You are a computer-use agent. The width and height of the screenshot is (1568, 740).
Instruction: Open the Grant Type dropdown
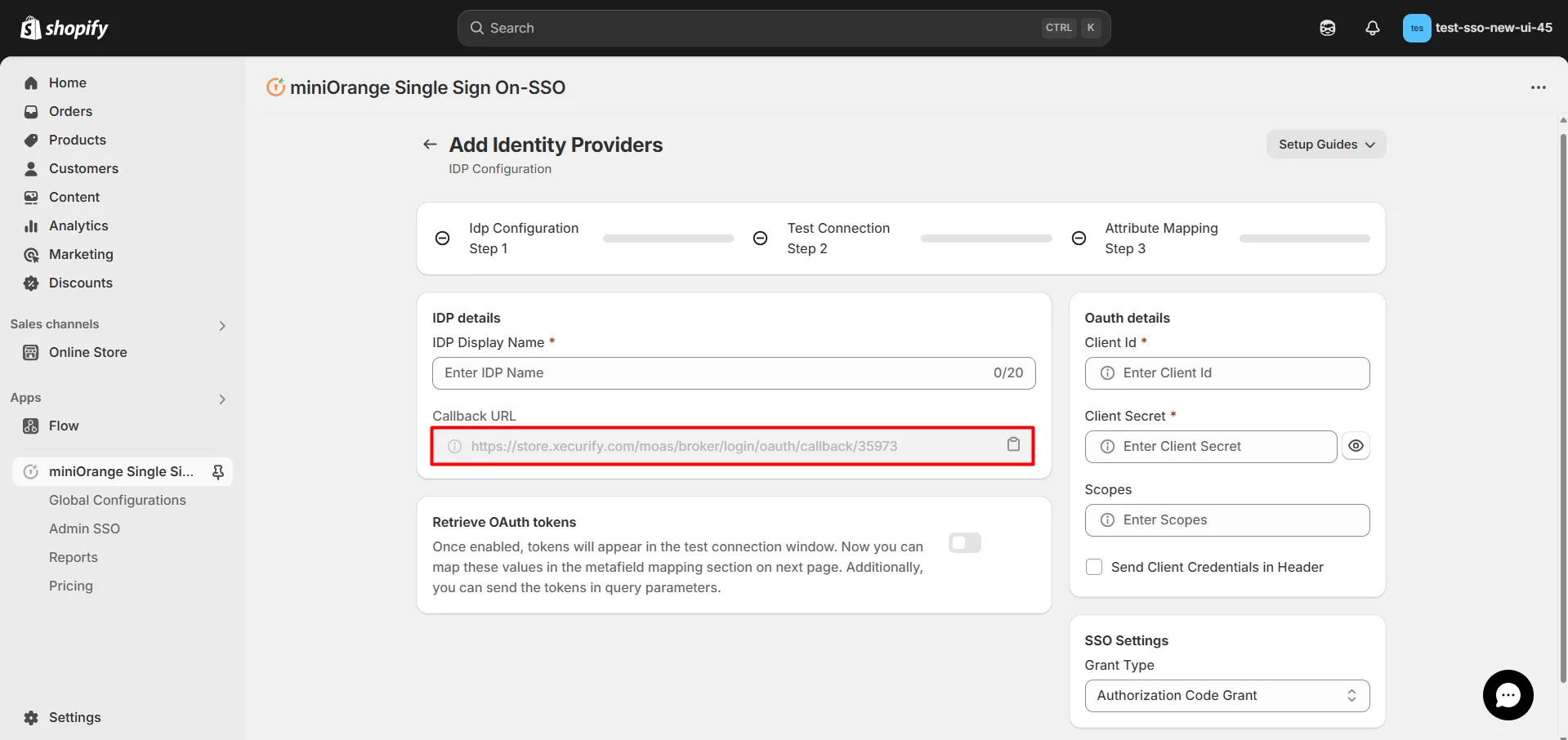pos(1227,696)
